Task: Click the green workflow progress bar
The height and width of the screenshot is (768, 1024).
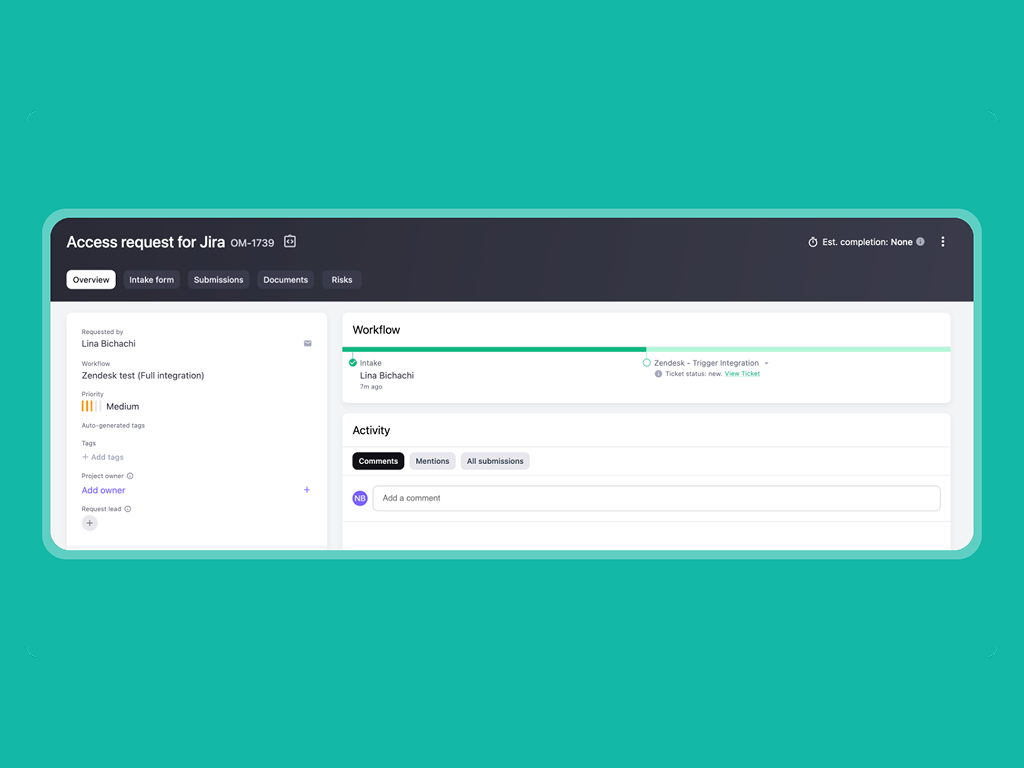Action: pyautogui.click(x=494, y=349)
